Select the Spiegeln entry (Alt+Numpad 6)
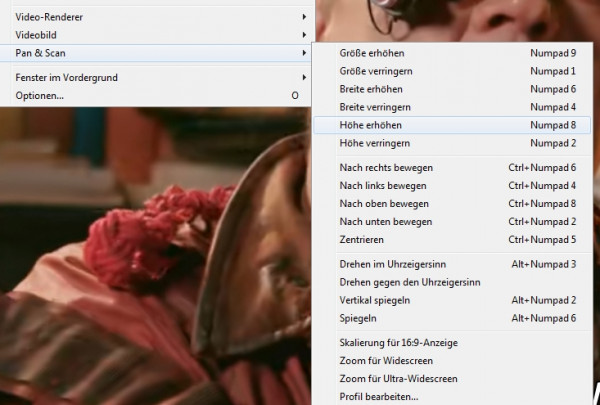Viewport: 600px width, 405px height. pos(452,318)
